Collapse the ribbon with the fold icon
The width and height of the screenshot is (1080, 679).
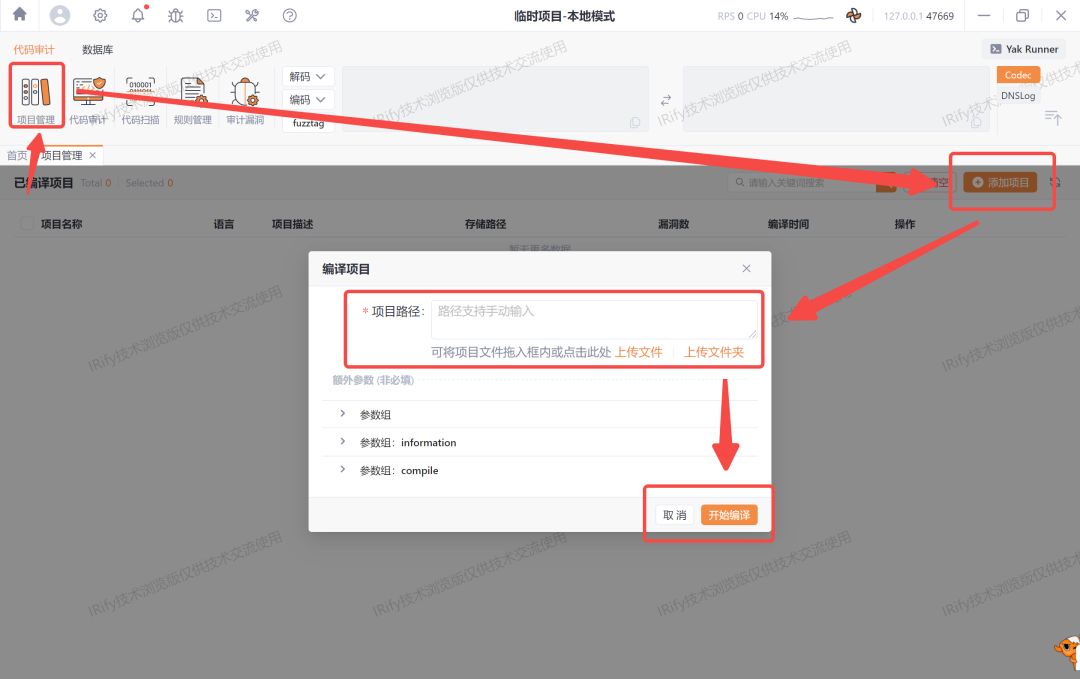[x=1052, y=117]
